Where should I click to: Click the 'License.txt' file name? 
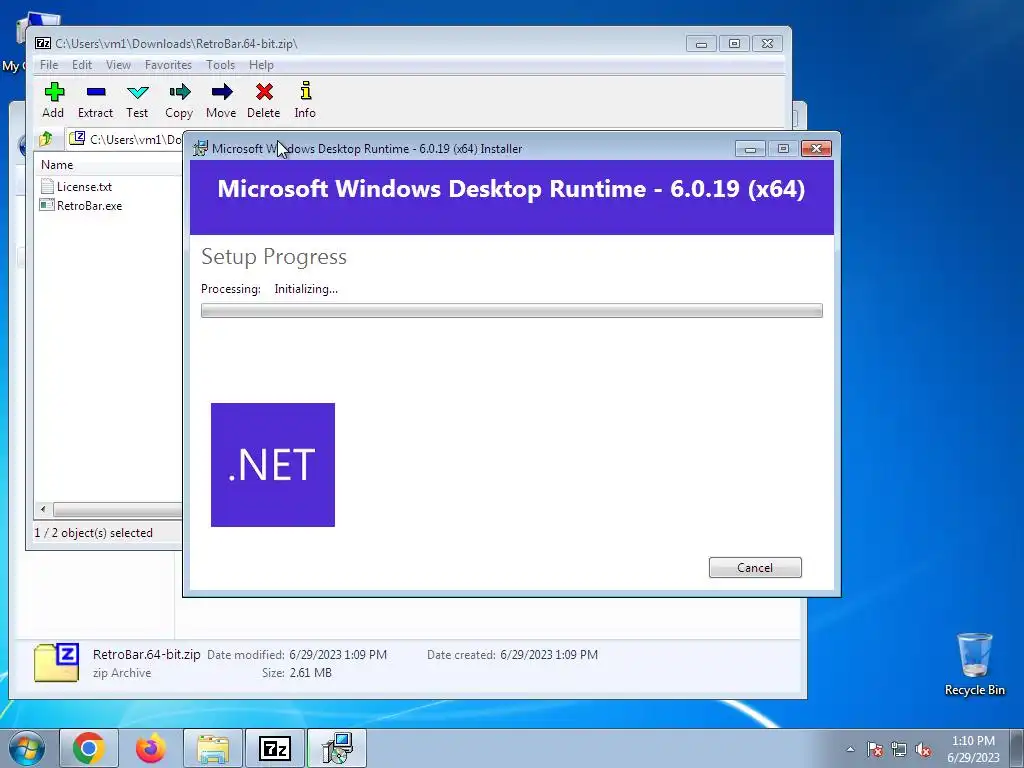(x=84, y=187)
